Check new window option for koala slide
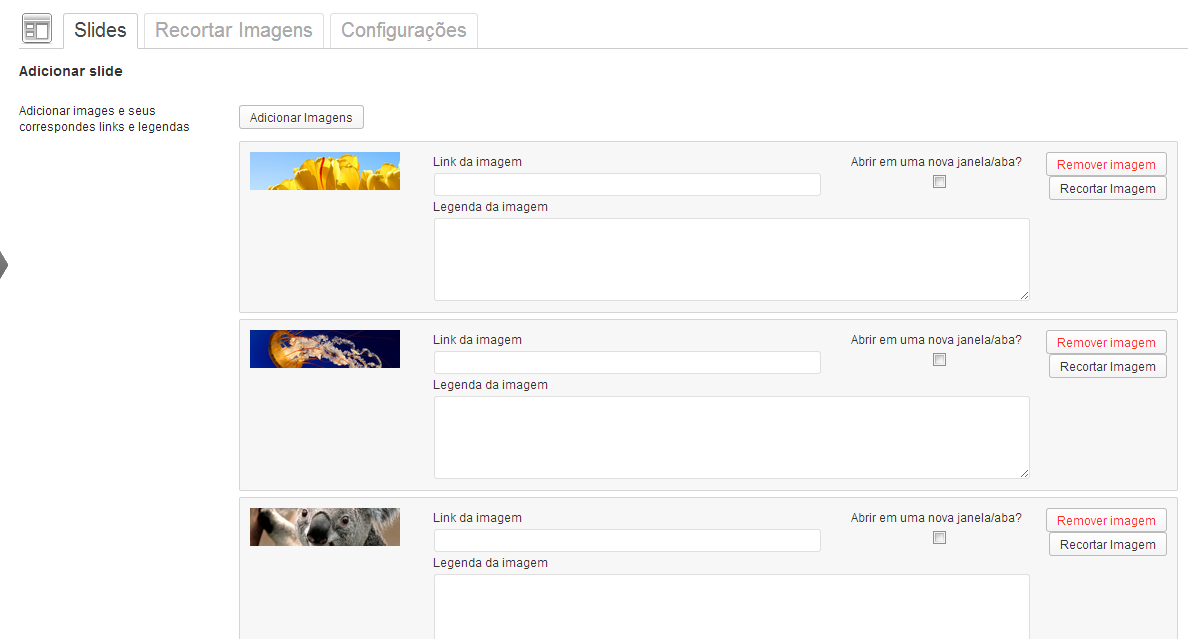The width and height of the screenshot is (1203, 639). tap(939, 538)
